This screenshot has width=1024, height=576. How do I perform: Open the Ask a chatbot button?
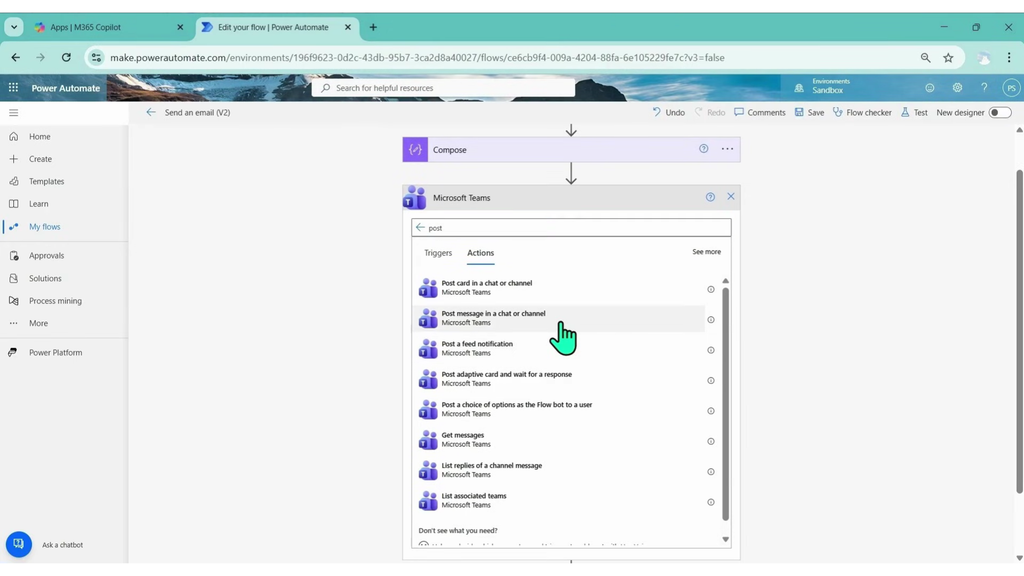18,544
